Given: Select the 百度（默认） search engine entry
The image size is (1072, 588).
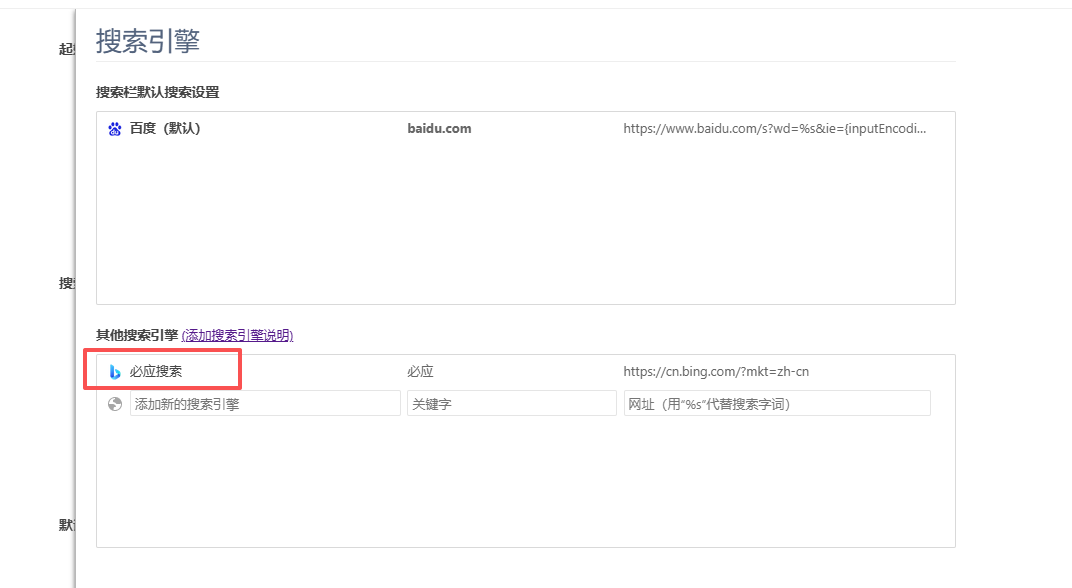Looking at the screenshot, I should click(165, 129).
